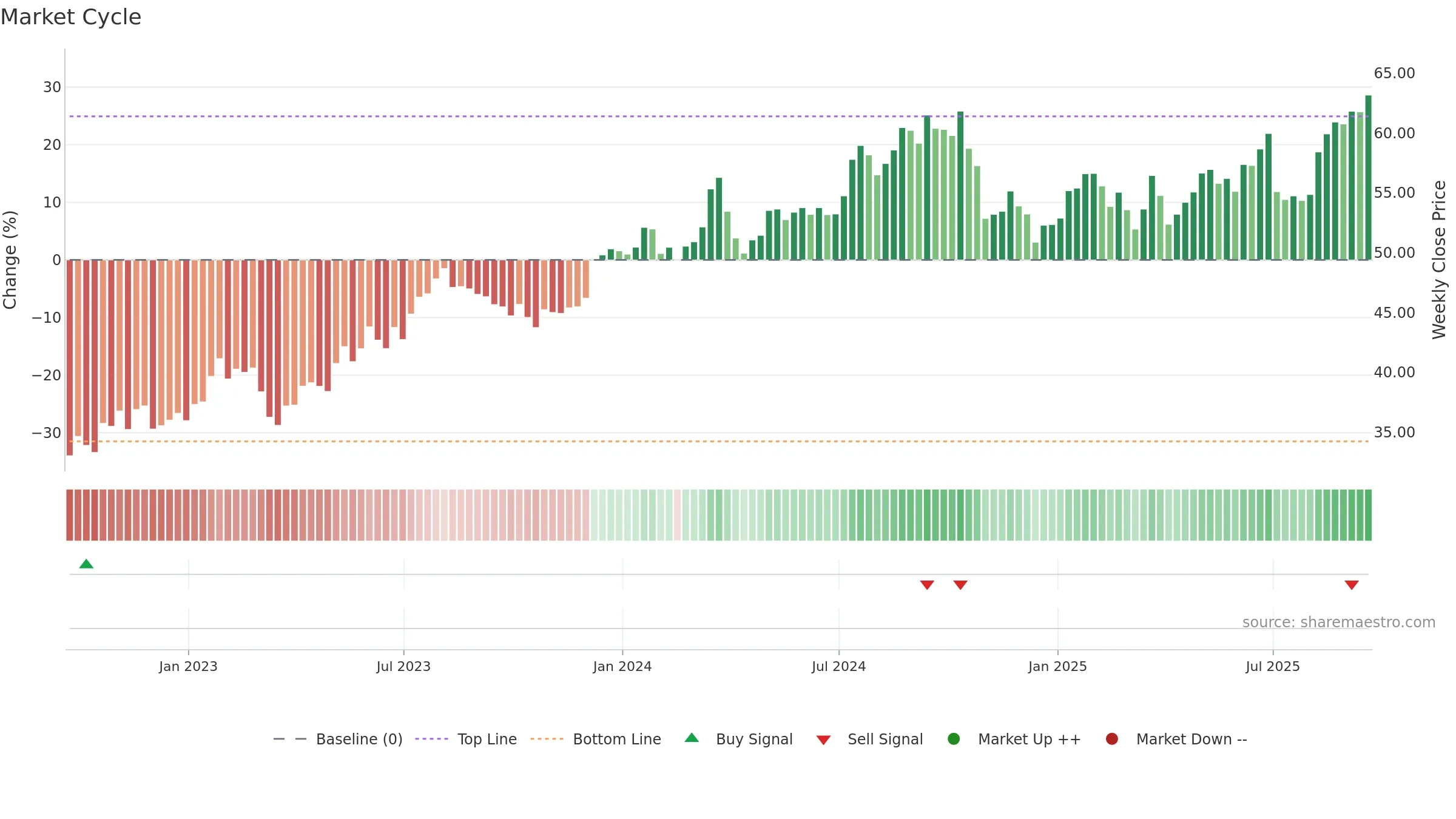Screen dimensions: 1456x819
Task: Click the purple dotted Top Line in chart
Action: click(719, 116)
